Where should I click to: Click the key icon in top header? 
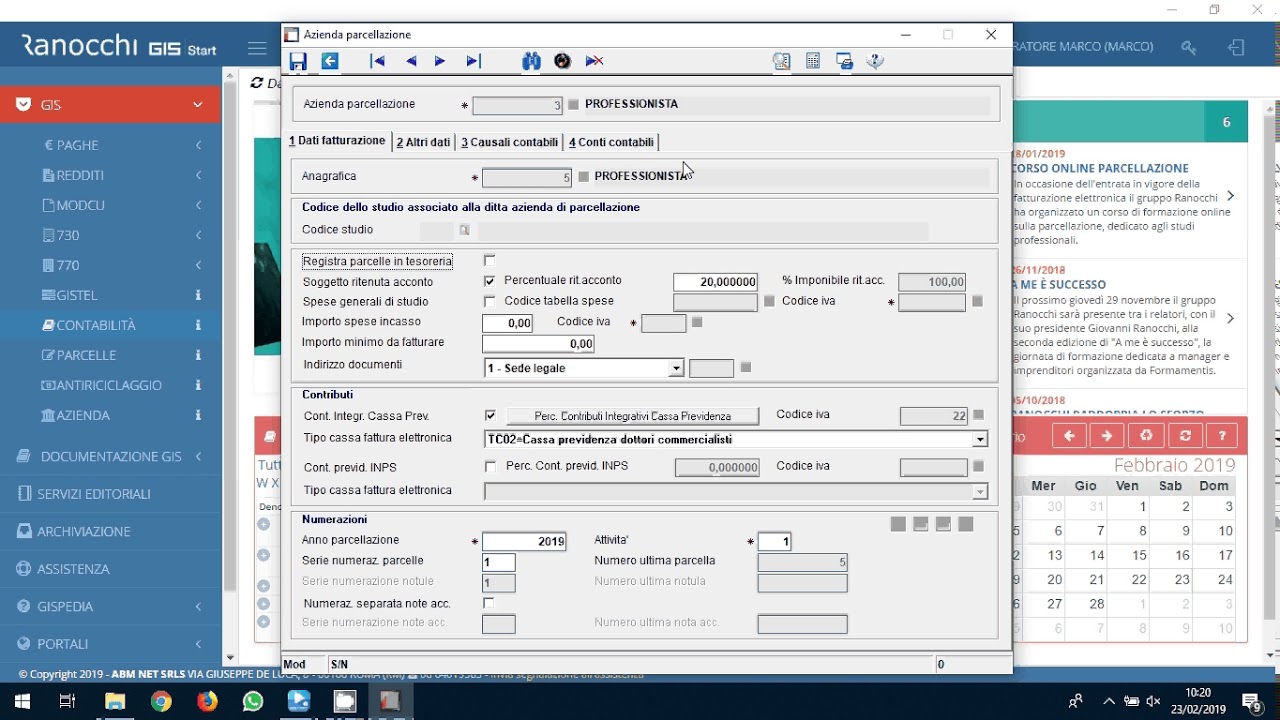(1188, 47)
